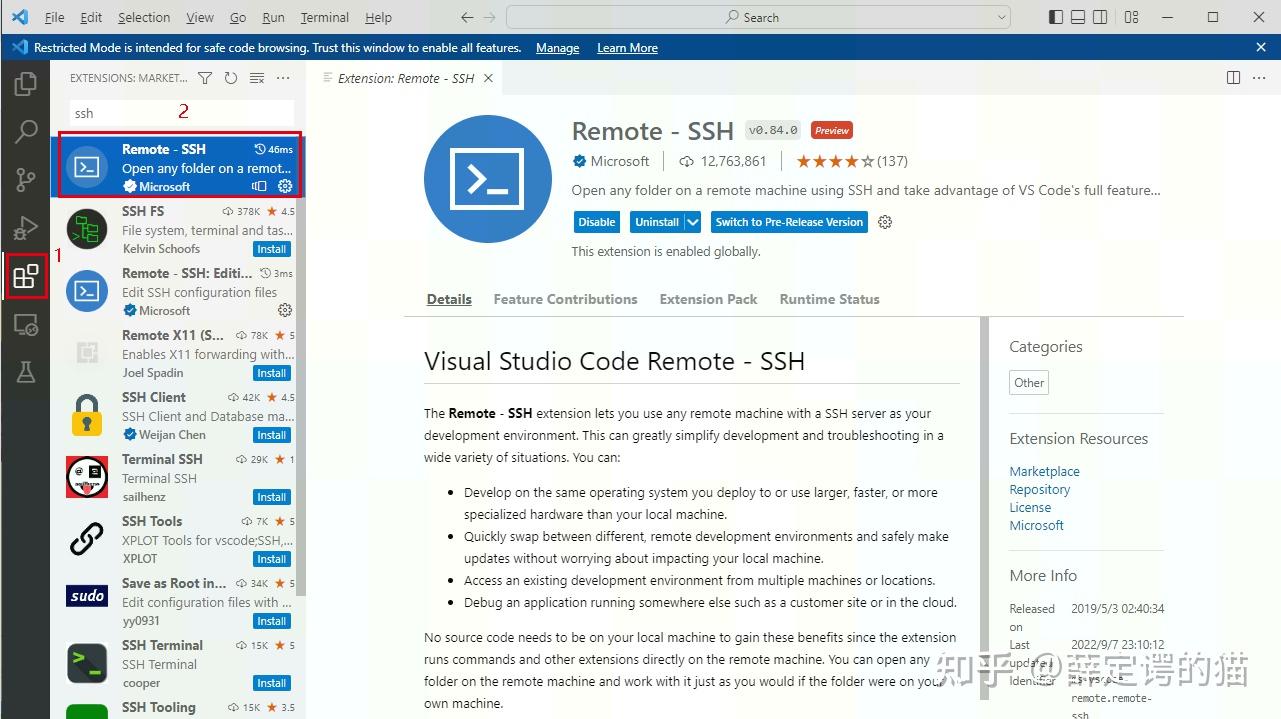The height and width of the screenshot is (719, 1281).
Task: Open the Remote Explorer icon
Action: (x=26, y=324)
